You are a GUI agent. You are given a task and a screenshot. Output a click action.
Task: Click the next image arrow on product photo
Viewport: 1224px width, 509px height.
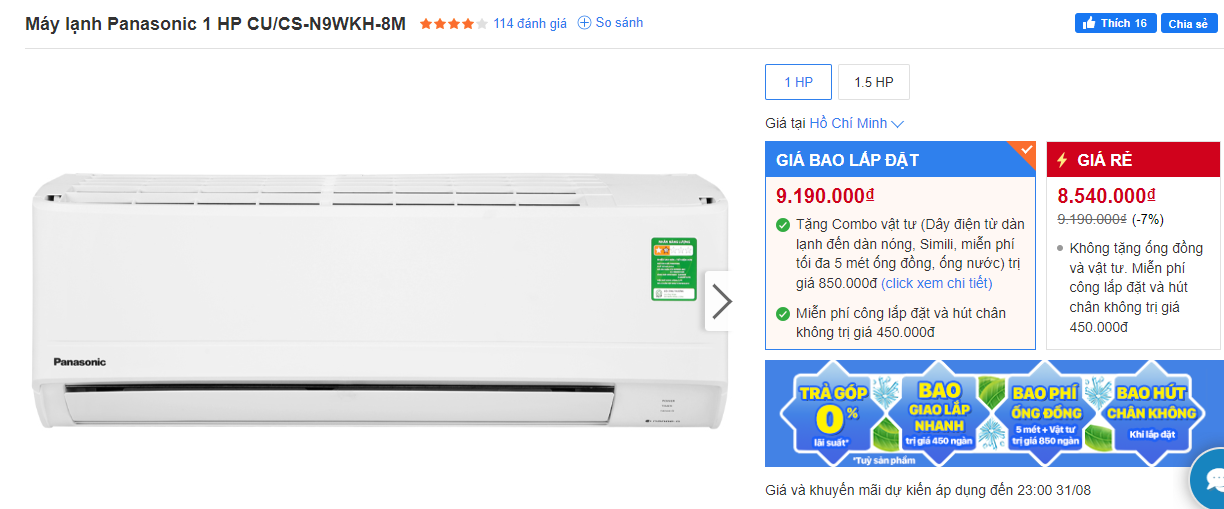click(x=721, y=301)
